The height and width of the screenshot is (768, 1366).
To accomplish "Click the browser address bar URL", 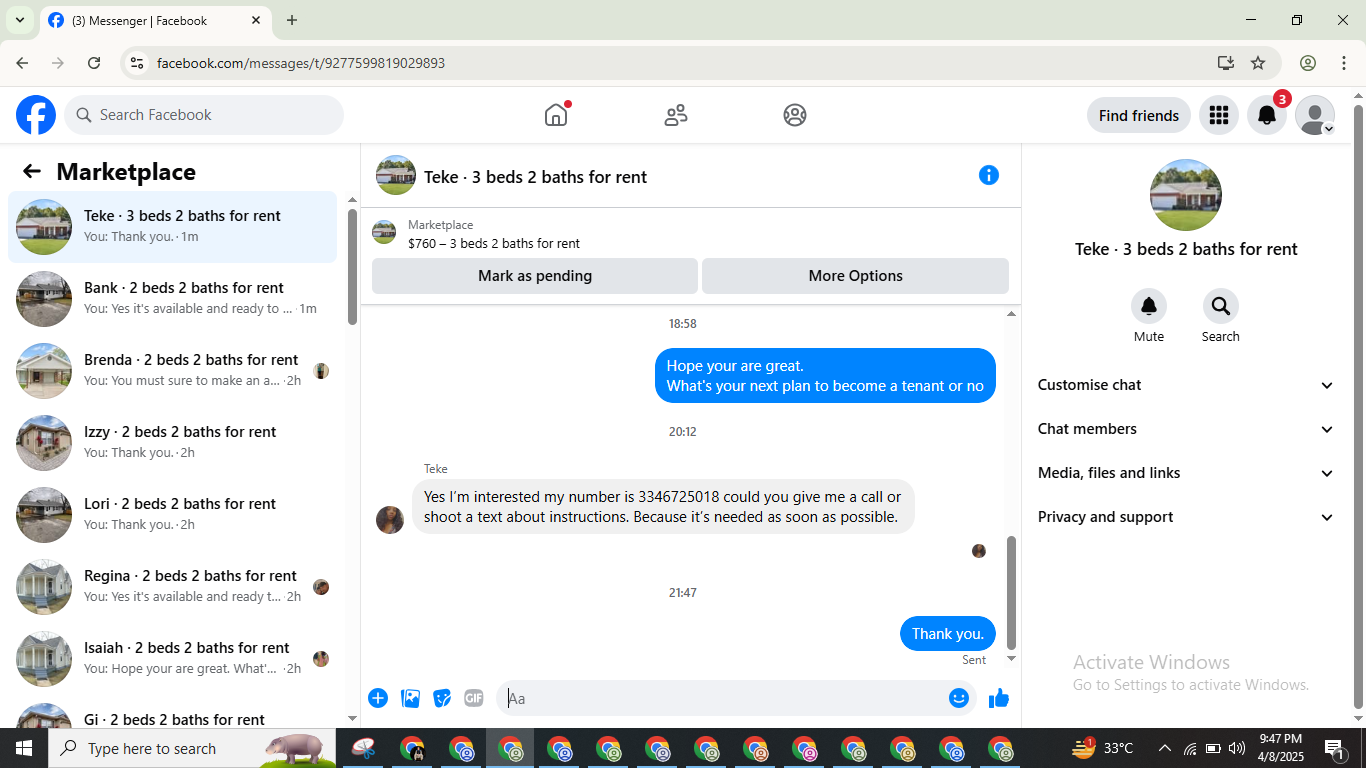I will pyautogui.click(x=301, y=63).
